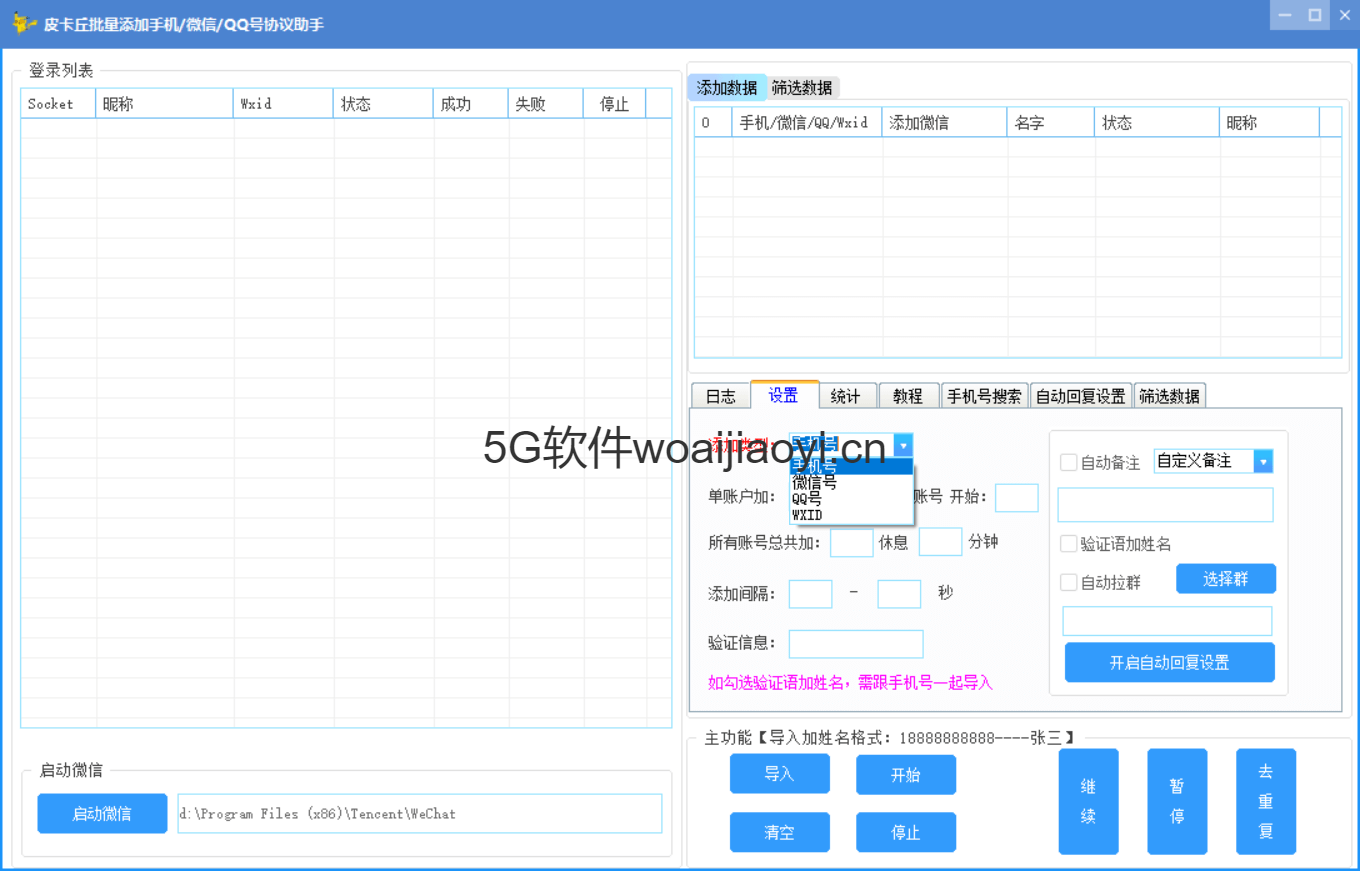Screen dimensions: 1360x871
Task: Click the 添加微信 column header
Action: pos(945,123)
